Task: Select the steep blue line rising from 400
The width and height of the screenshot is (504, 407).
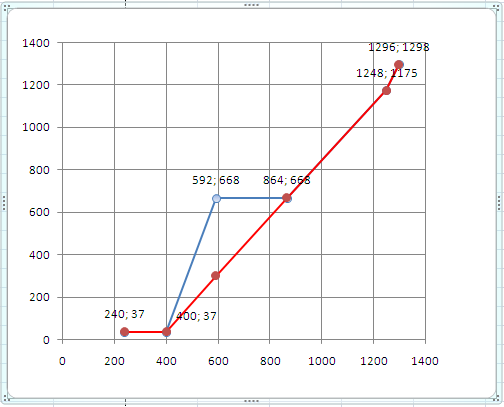Action: 191,265
